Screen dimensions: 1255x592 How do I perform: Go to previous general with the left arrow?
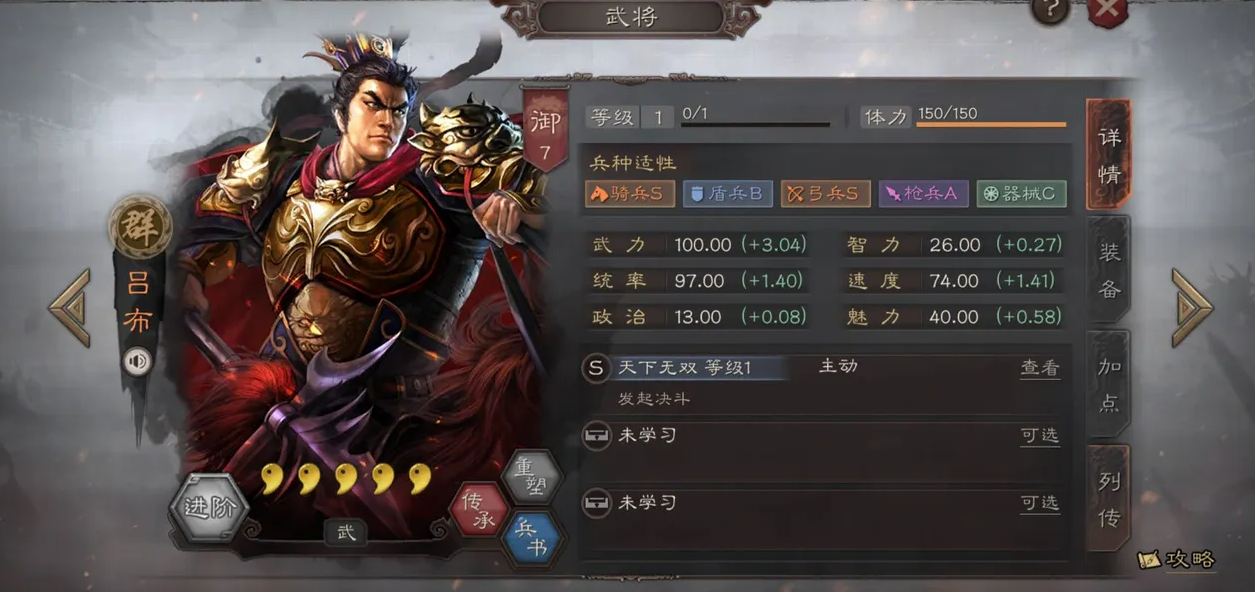(70, 307)
